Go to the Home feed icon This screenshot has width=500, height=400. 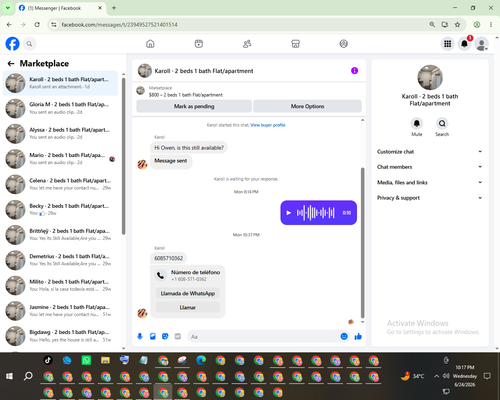pyautogui.click(x=150, y=44)
